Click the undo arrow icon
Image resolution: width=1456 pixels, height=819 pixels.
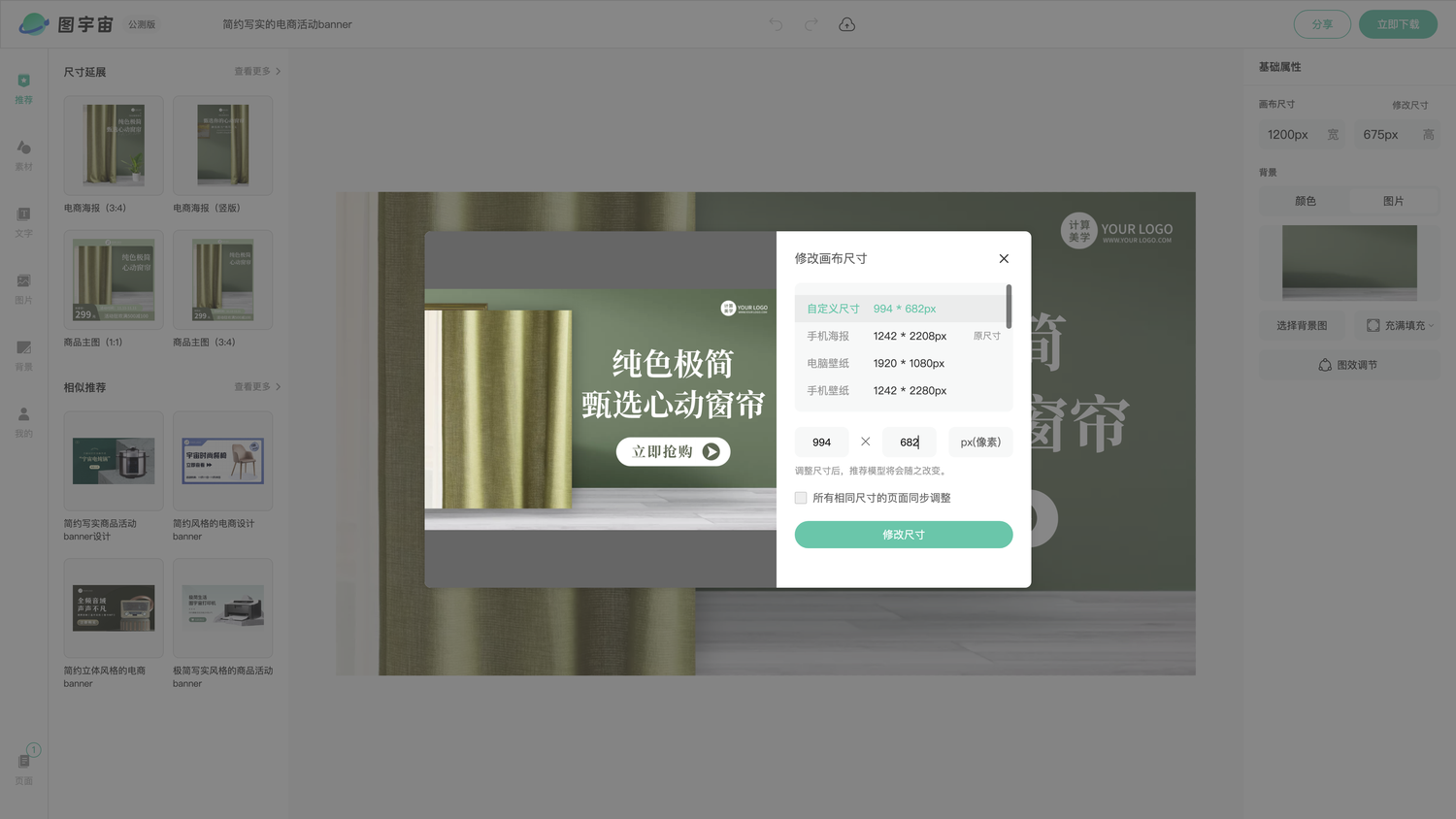pyautogui.click(x=776, y=24)
